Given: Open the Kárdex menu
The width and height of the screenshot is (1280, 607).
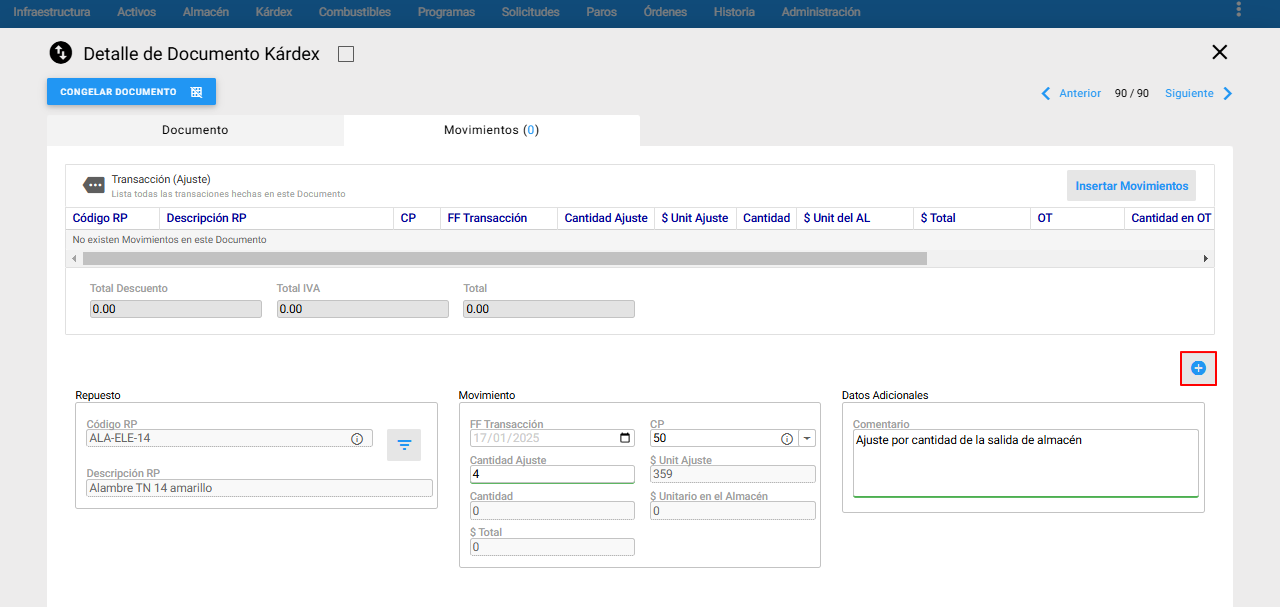Looking at the screenshot, I should 274,12.
